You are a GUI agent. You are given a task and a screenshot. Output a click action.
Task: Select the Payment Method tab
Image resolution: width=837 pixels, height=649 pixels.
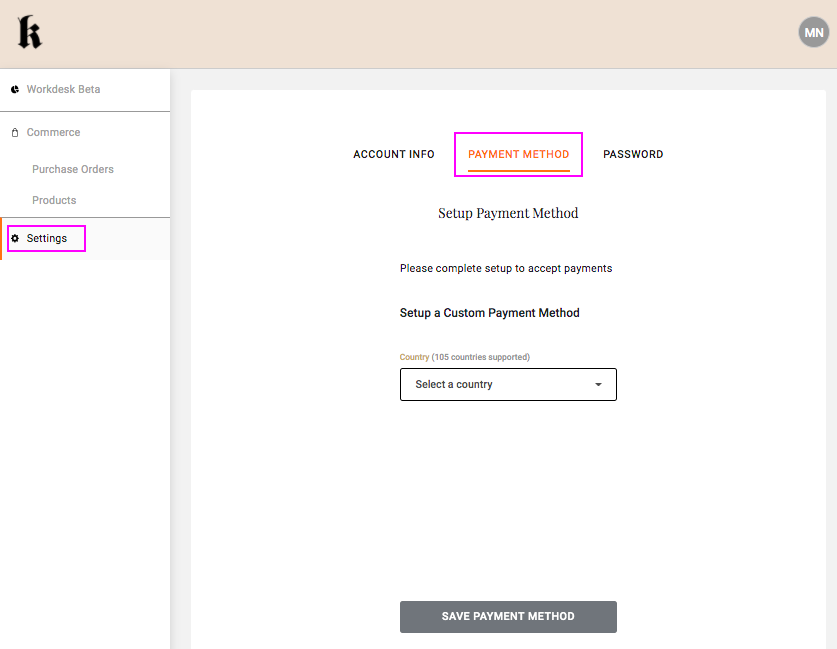(x=518, y=155)
